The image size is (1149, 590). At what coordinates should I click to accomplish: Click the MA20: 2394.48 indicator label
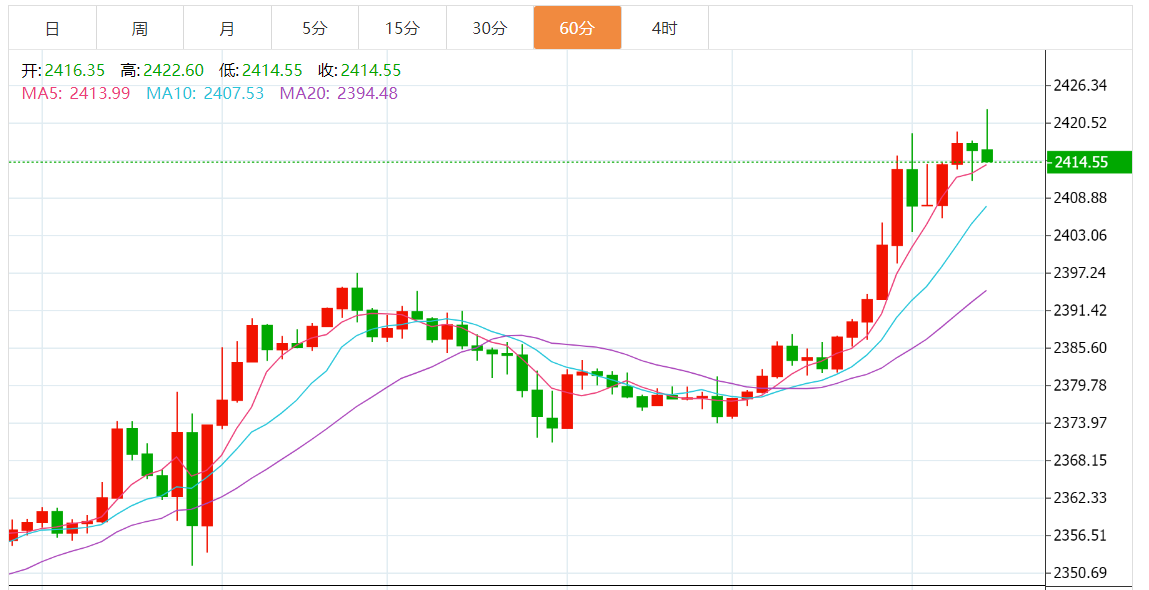339,93
